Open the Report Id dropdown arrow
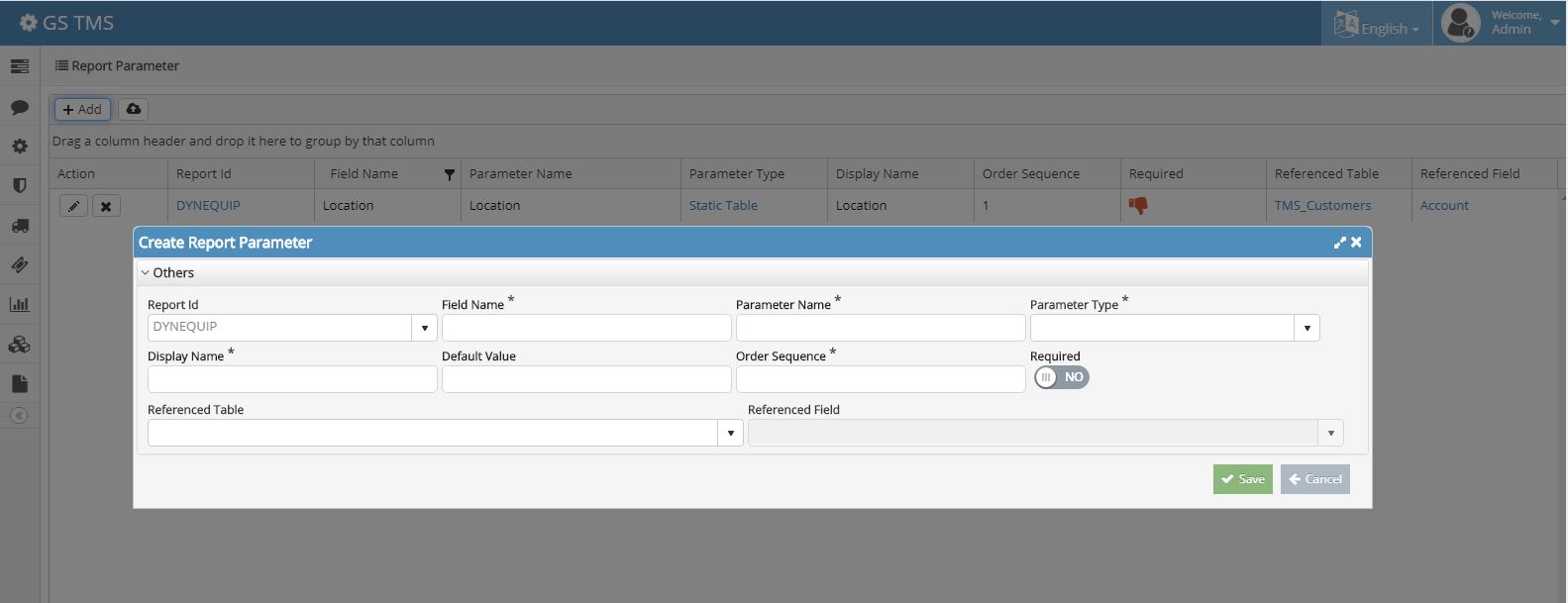 (425, 328)
